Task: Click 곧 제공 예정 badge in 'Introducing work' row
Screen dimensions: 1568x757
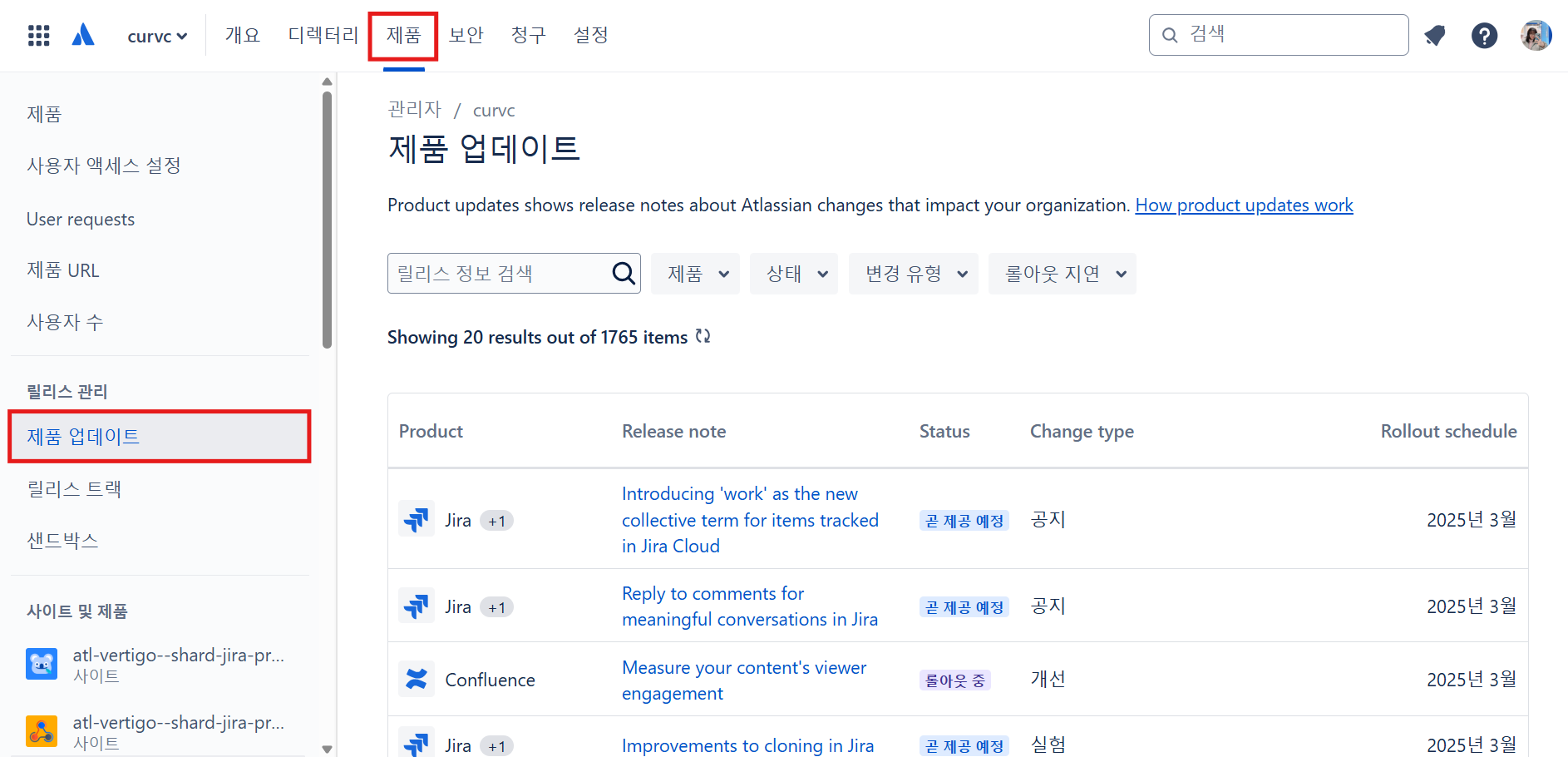Action: tap(964, 521)
